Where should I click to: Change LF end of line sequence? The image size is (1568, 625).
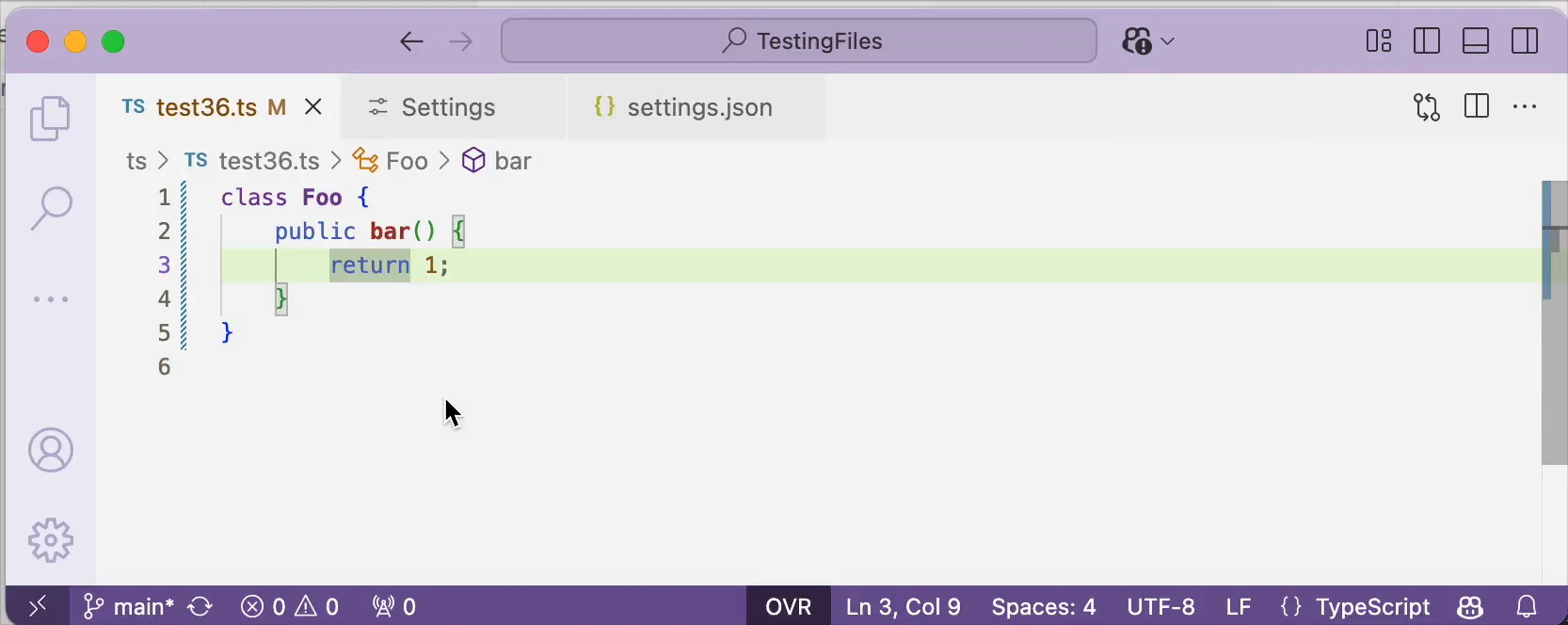1239,607
